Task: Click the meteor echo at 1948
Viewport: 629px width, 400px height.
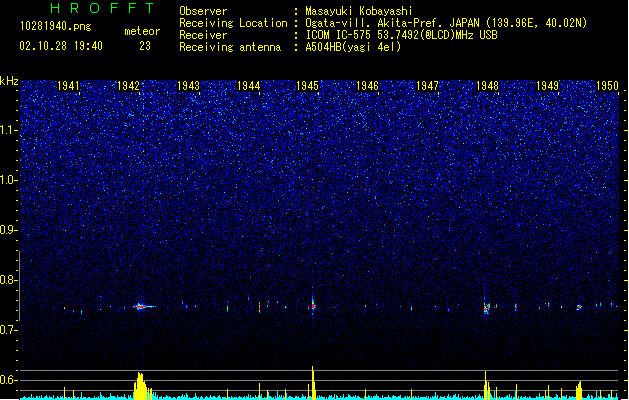Action: tap(487, 308)
